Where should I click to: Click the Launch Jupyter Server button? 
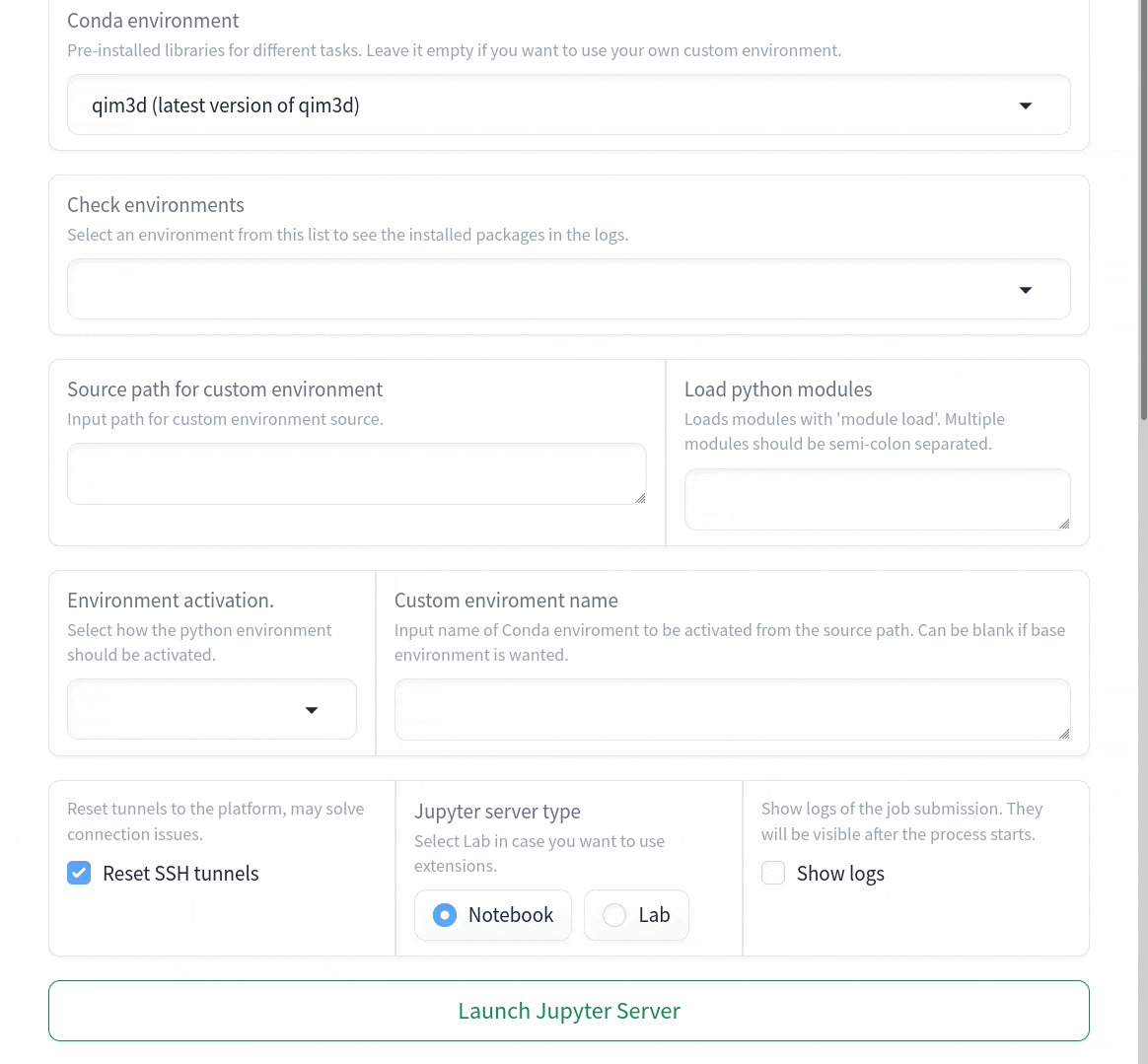[x=569, y=1011]
